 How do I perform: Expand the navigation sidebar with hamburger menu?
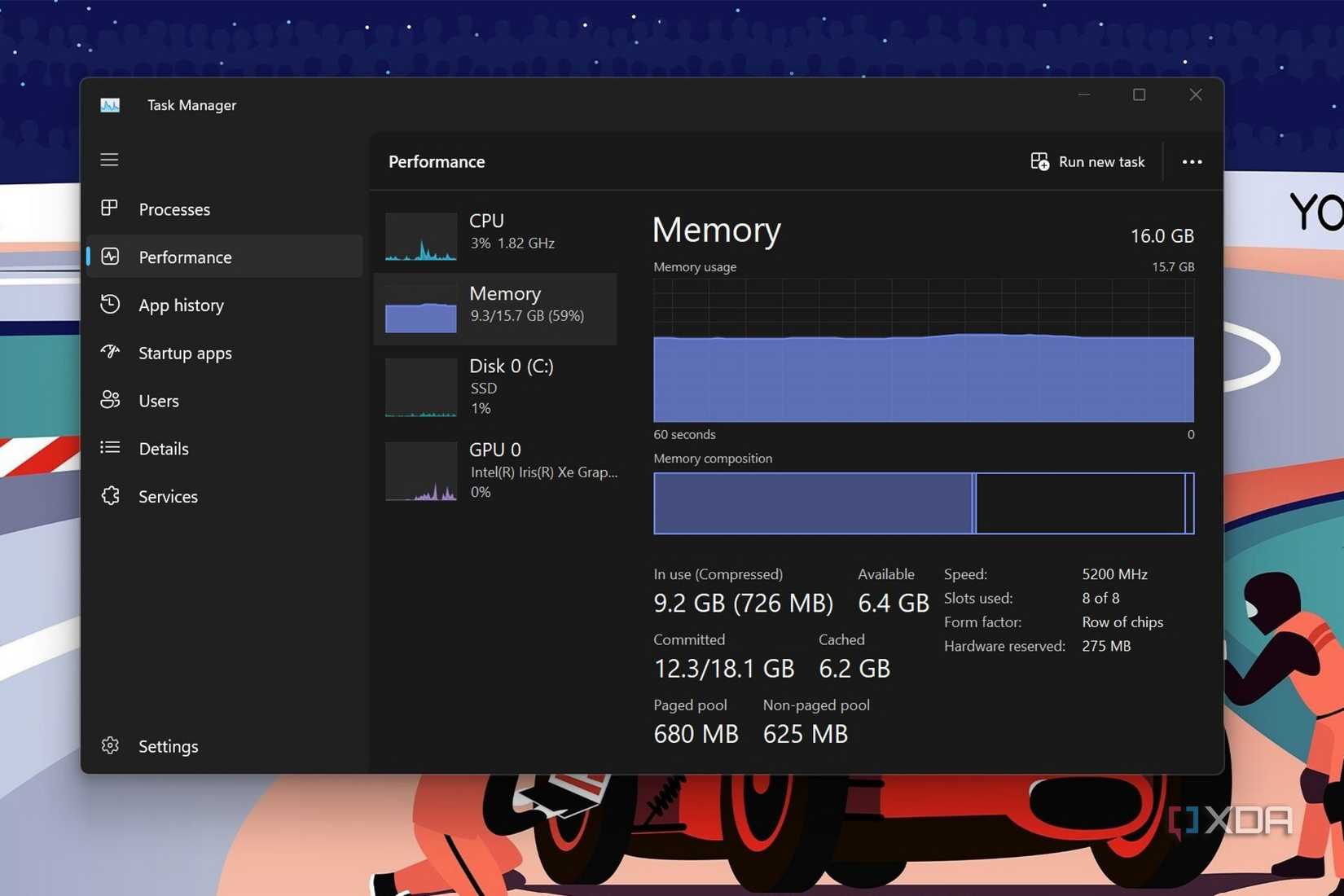[x=109, y=160]
